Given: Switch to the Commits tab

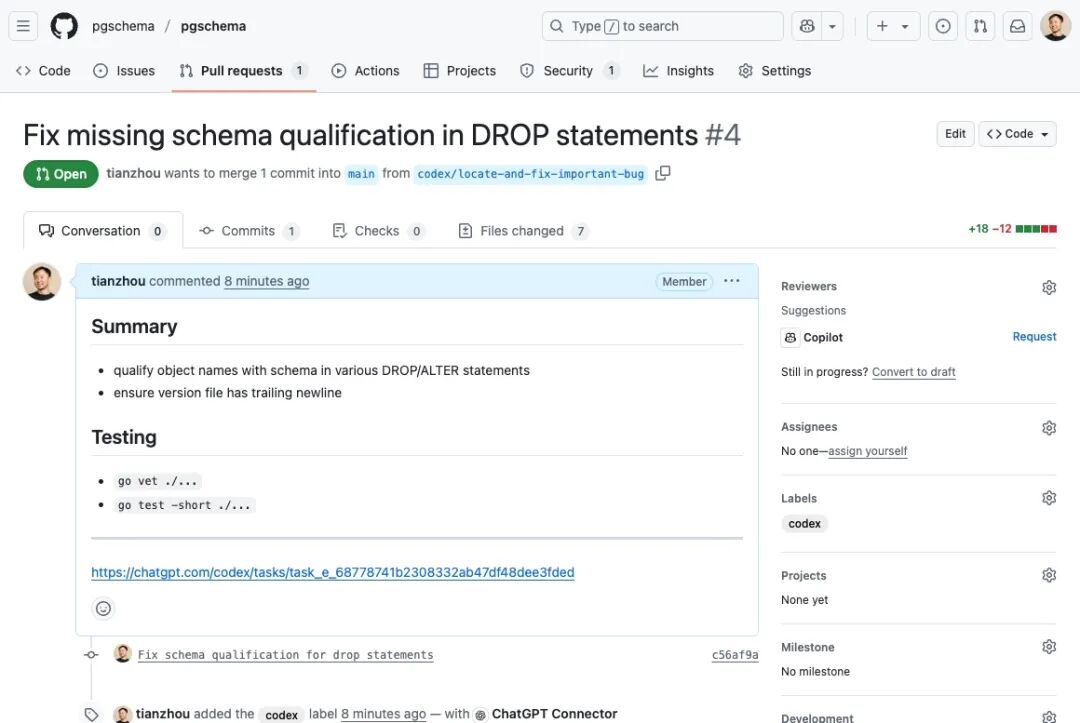Looking at the screenshot, I should pos(249,231).
